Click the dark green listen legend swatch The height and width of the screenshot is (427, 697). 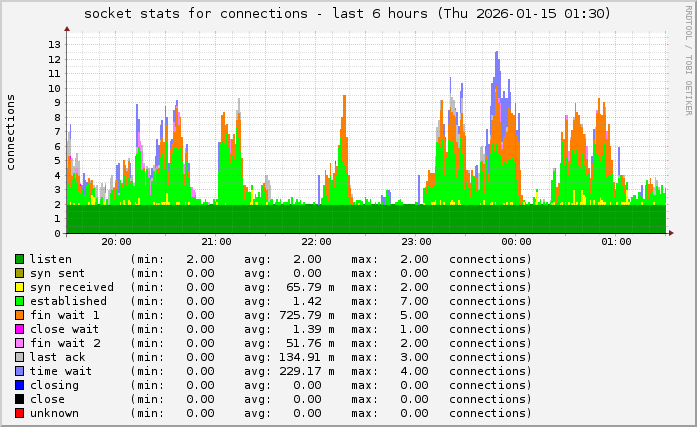tap(19, 259)
